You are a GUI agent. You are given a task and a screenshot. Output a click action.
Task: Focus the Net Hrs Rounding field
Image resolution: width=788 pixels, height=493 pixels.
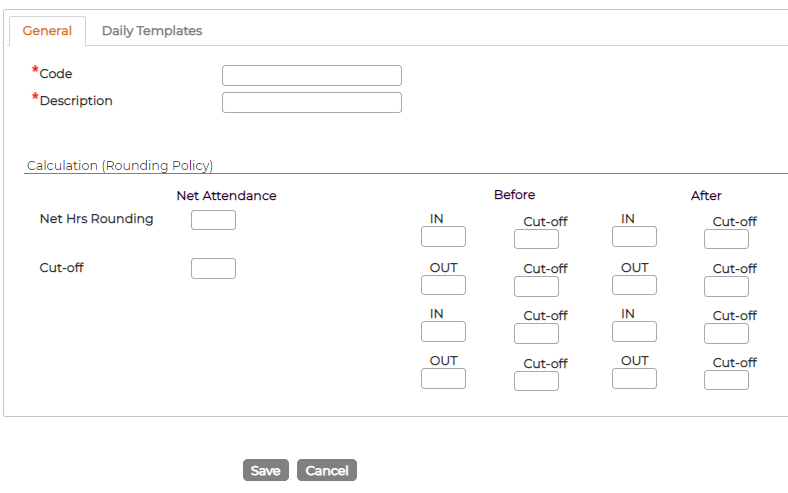(213, 220)
